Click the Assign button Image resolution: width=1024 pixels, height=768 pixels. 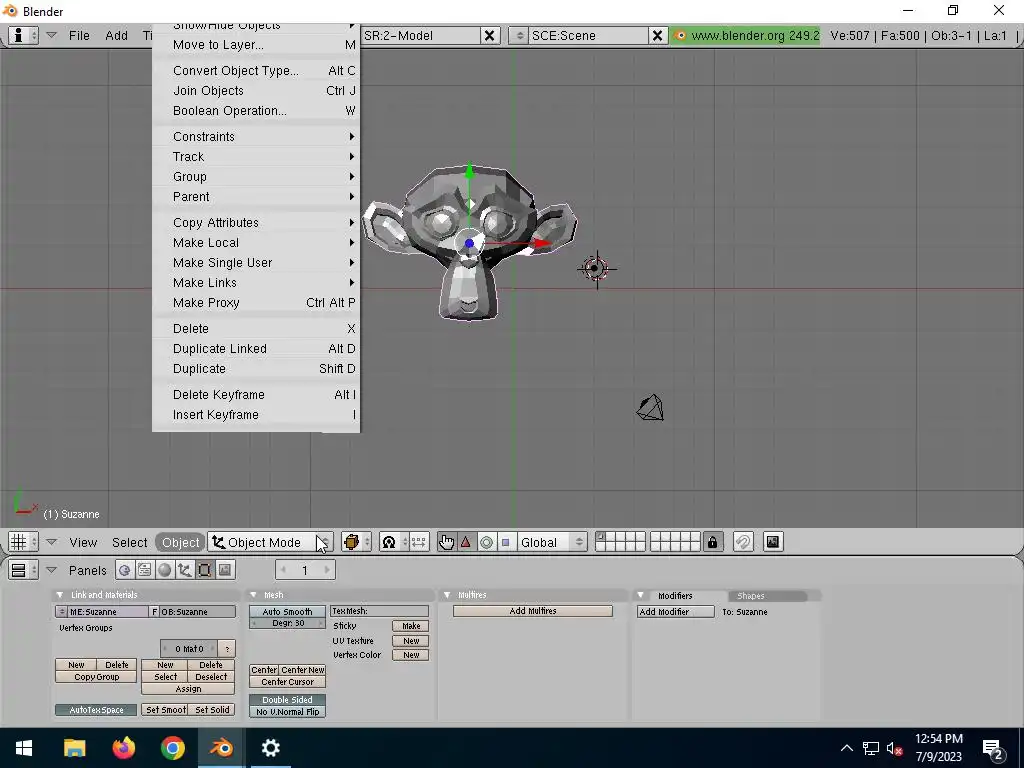point(188,689)
